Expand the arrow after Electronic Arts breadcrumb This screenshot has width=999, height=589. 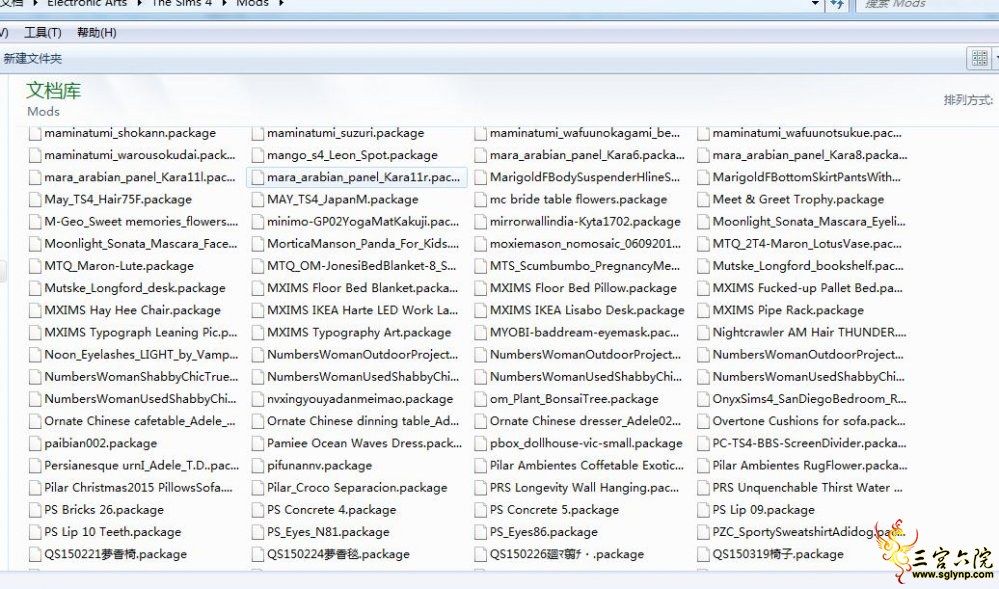coord(140,3)
